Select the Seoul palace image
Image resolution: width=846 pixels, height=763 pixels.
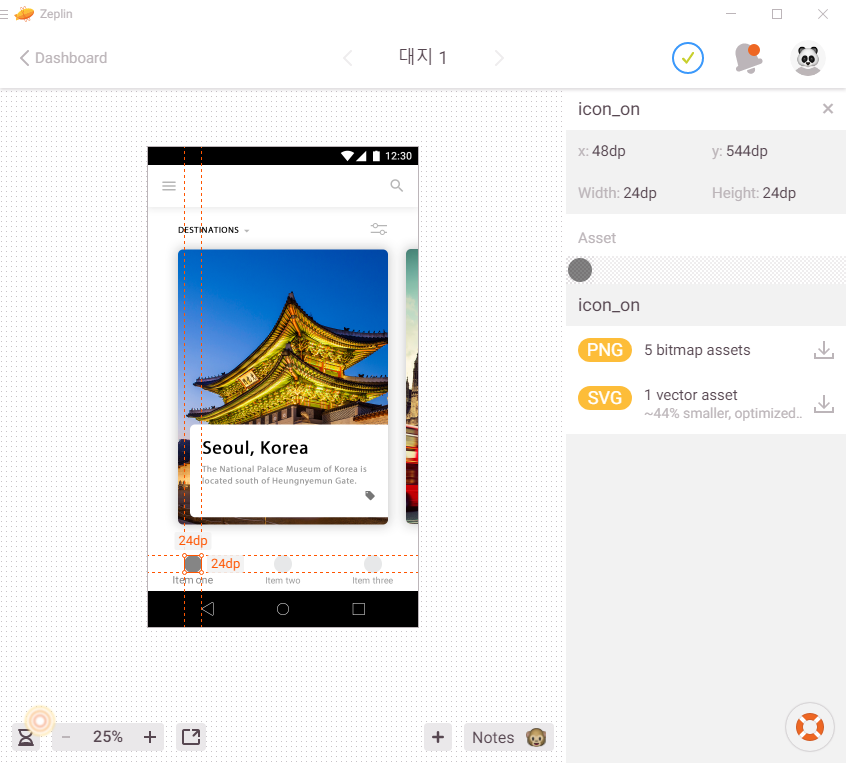click(x=283, y=337)
